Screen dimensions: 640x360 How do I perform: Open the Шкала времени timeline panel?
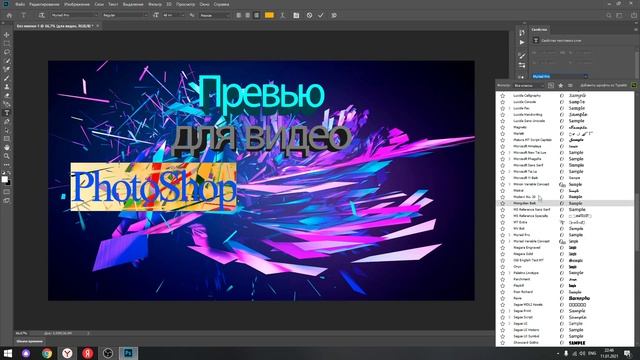[29, 341]
